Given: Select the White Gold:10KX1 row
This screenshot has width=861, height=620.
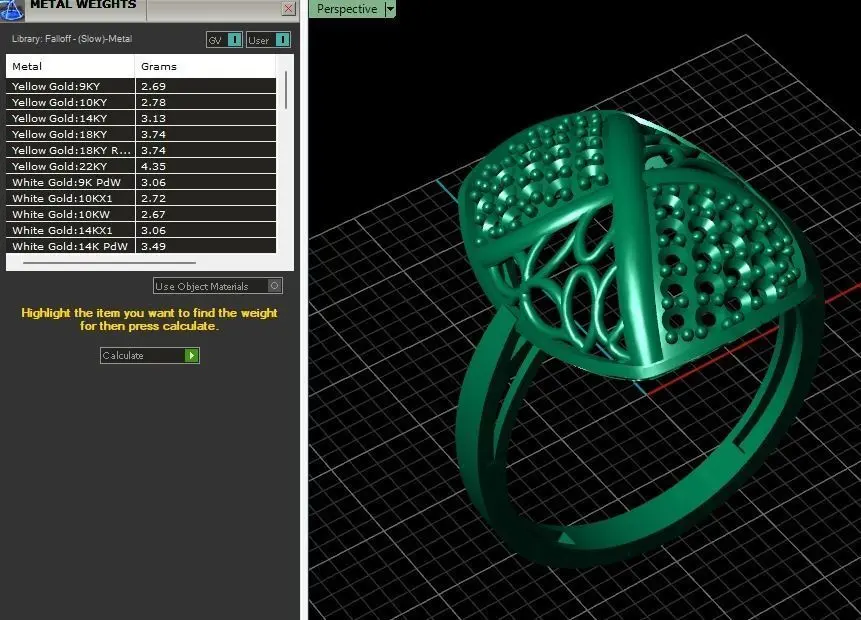Looking at the screenshot, I should coord(141,198).
